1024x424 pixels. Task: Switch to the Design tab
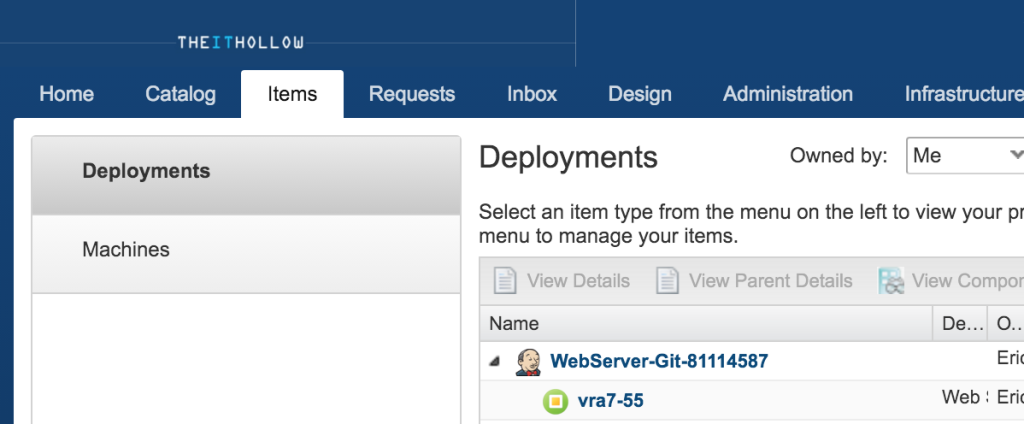[x=639, y=94]
